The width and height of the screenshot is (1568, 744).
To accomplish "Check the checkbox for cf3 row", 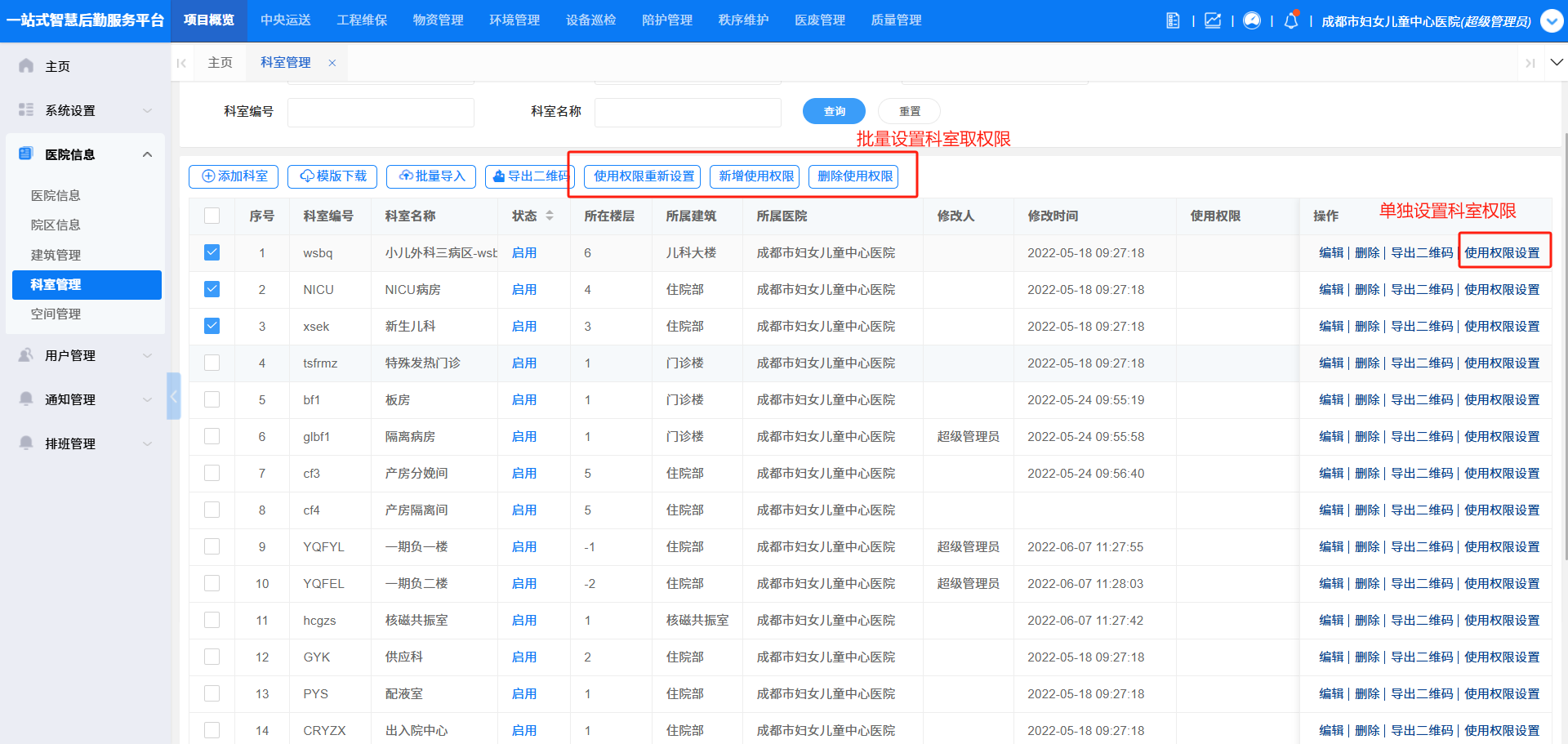I will [x=212, y=473].
